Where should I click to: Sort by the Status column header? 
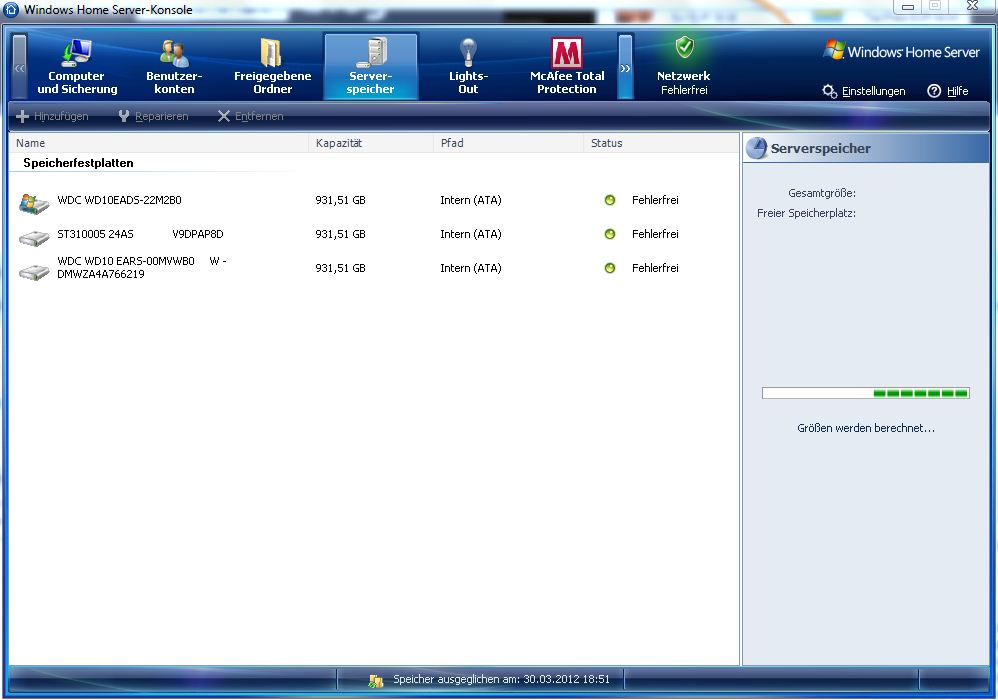[661, 143]
